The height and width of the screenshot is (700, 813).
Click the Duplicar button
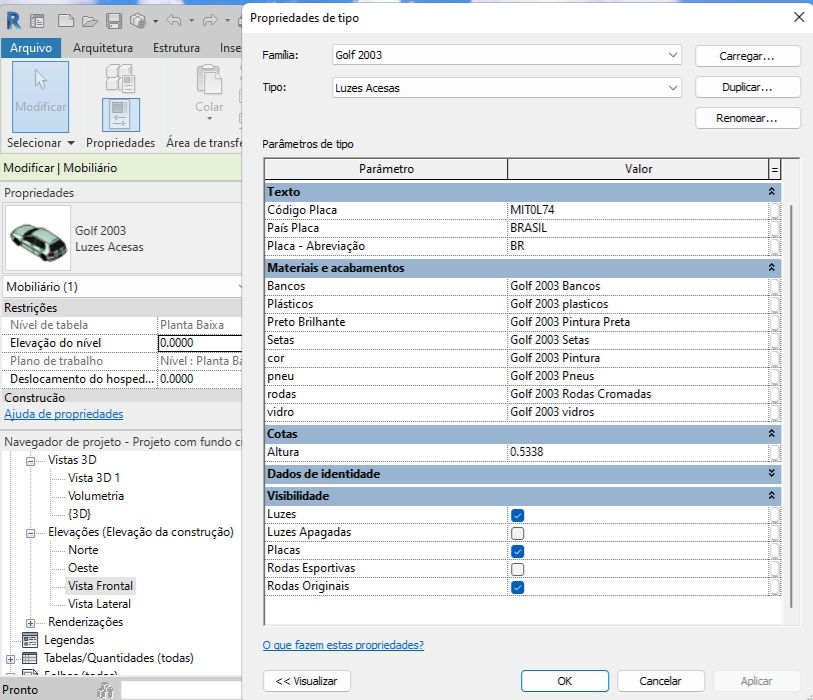(x=747, y=87)
